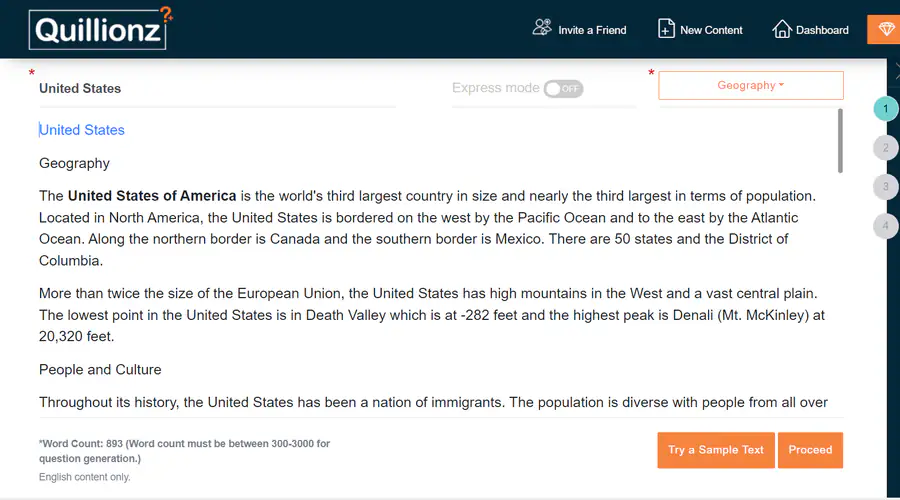
Task: Select the step 4 circle indicator
Action: (885, 226)
